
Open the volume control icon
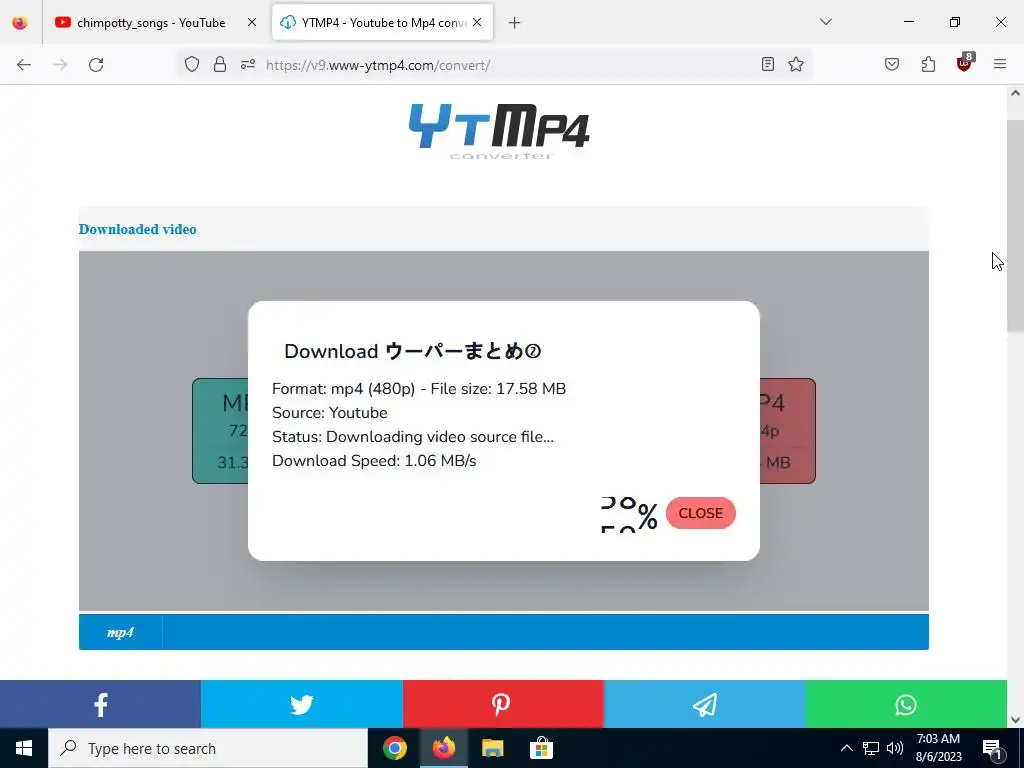click(x=895, y=748)
